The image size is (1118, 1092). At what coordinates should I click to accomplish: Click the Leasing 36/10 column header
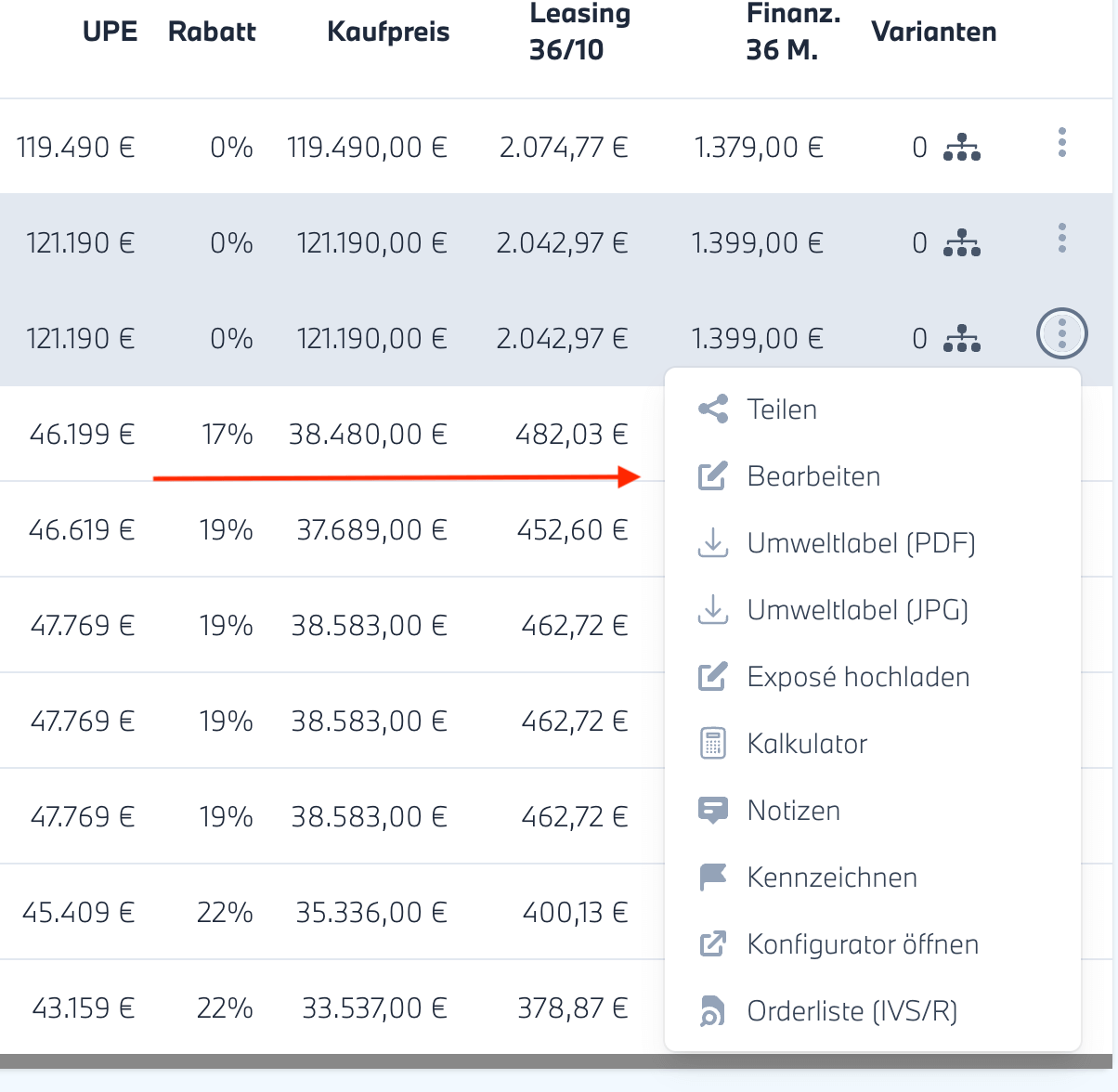coord(579,32)
